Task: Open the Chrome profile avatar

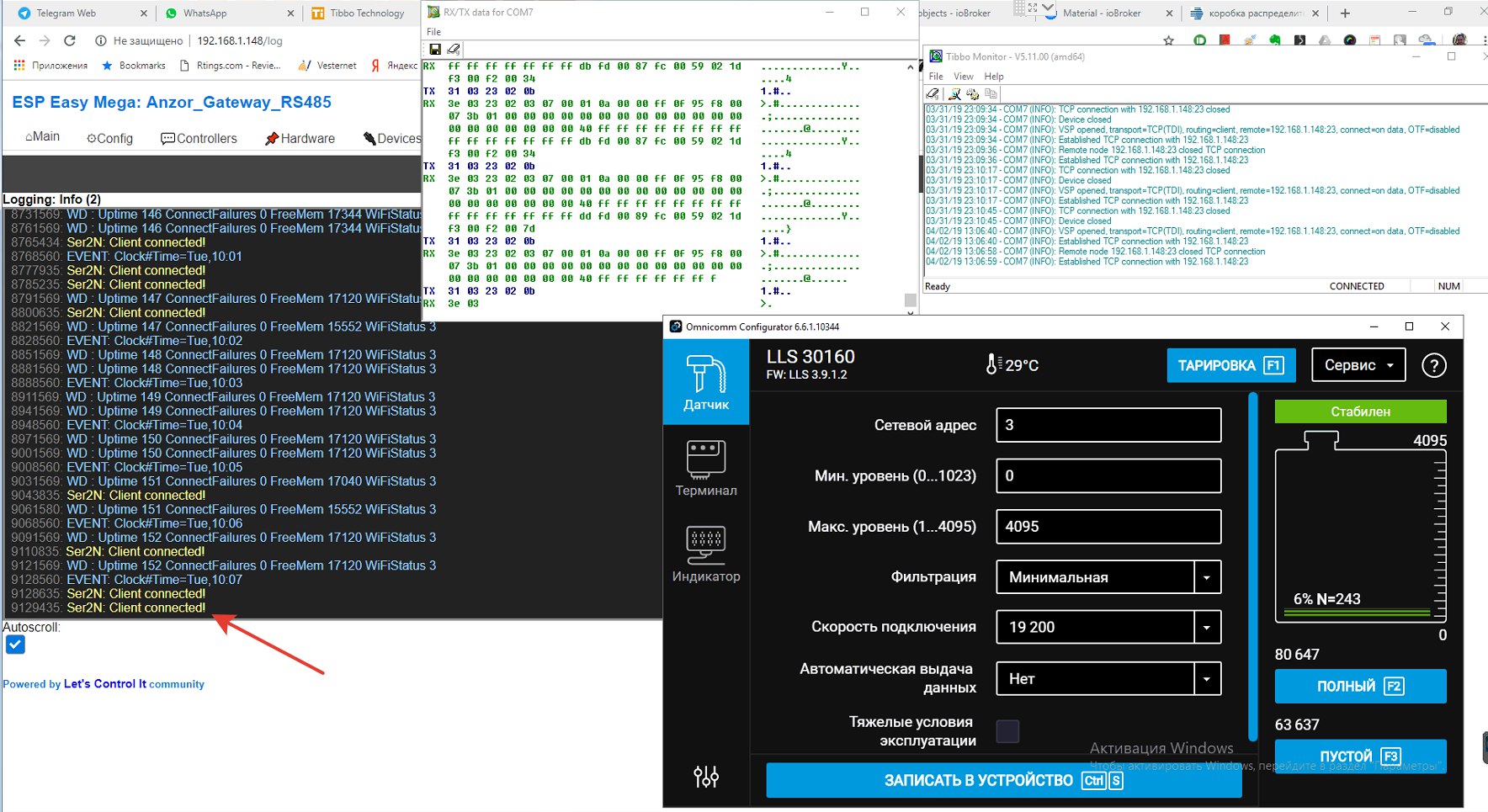Action: [1460, 40]
